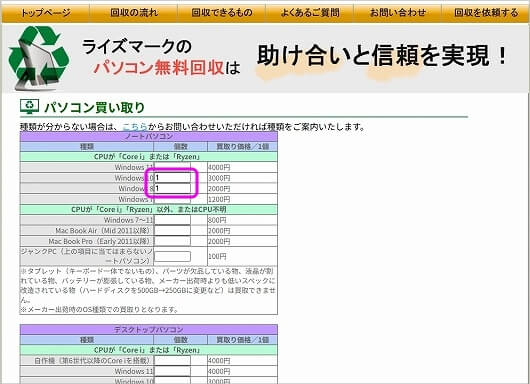Click the monitor recycle icon beside パソコン買い取り
The height and width of the screenshot is (384, 530).
pos(29,107)
